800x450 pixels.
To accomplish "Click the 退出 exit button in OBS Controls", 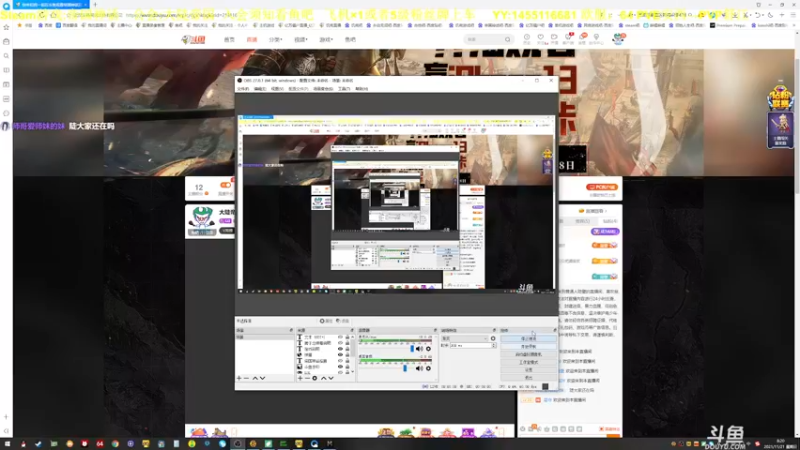I will pos(528,378).
